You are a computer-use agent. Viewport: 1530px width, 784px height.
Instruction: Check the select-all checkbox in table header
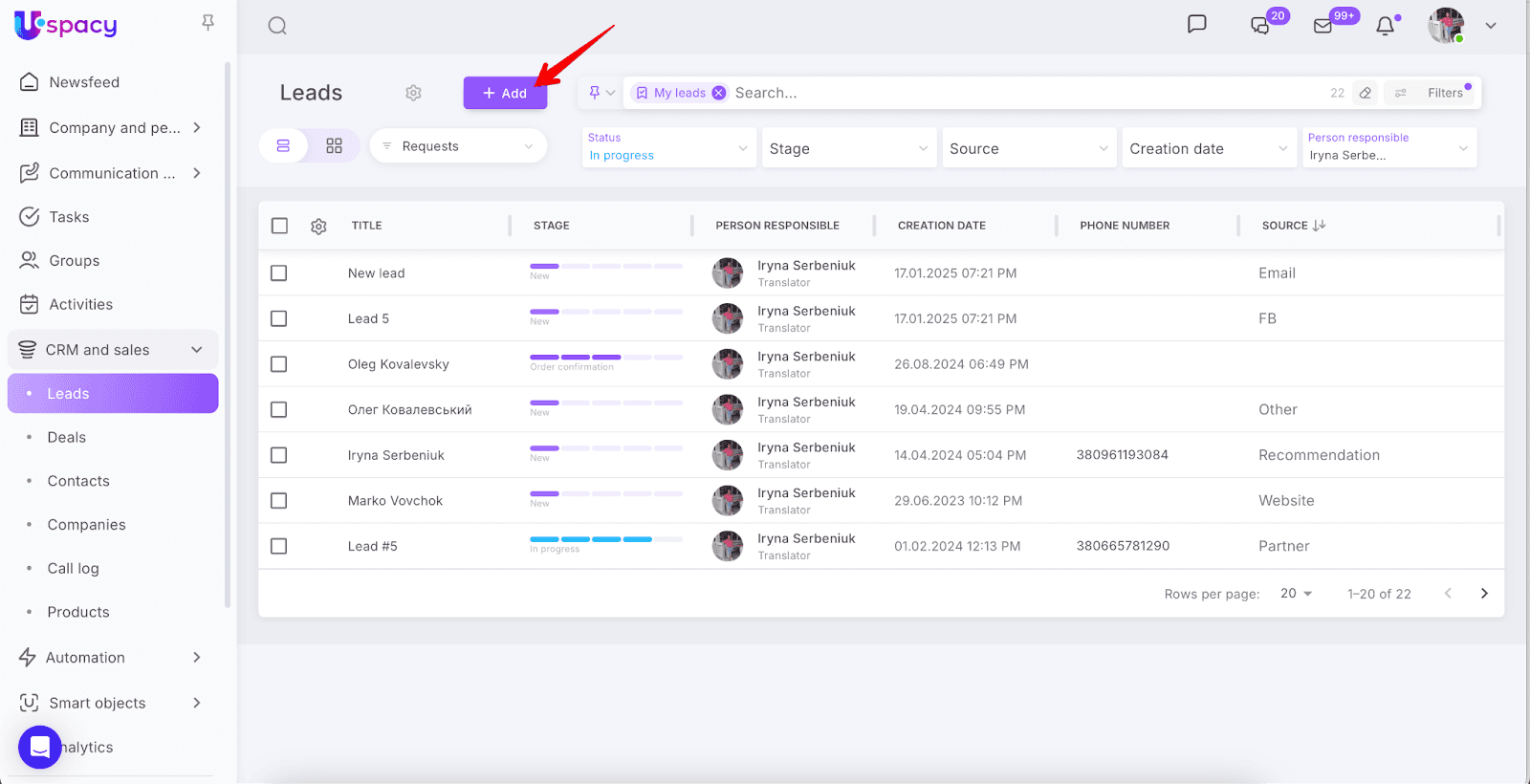coord(279,226)
